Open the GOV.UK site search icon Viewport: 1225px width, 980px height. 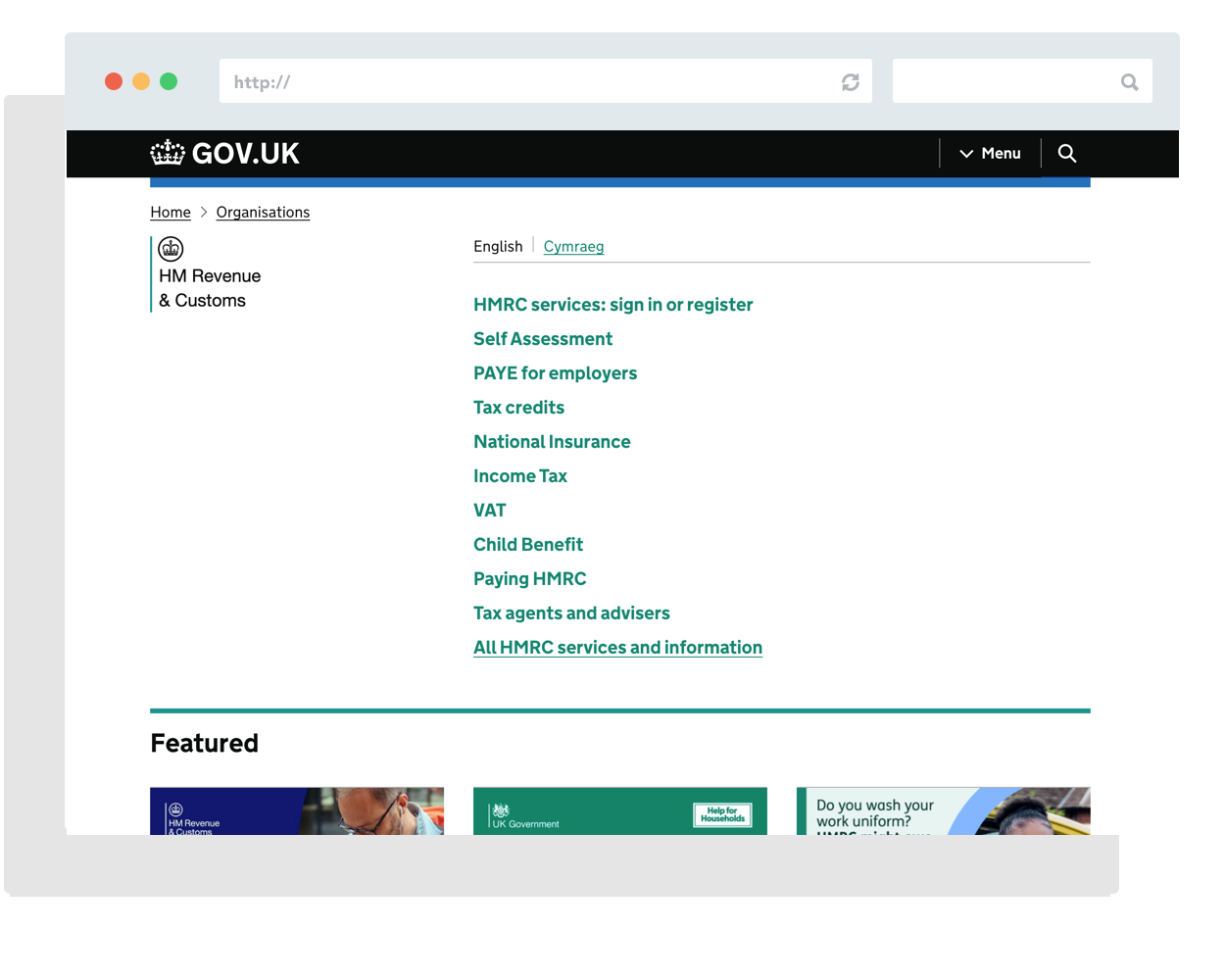1067,153
